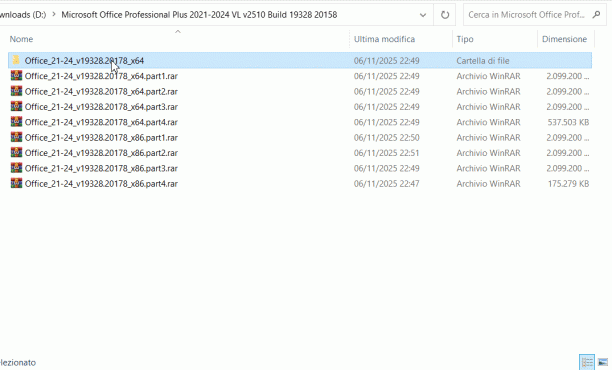Sort by the Dimensione column header
The width and height of the screenshot is (612, 370).
tap(564, 39)
